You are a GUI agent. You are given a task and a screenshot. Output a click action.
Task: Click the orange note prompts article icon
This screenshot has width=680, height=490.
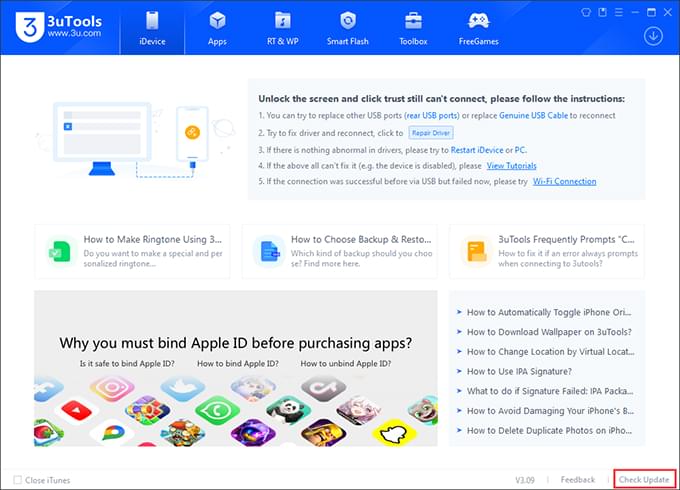click(477, 252)
